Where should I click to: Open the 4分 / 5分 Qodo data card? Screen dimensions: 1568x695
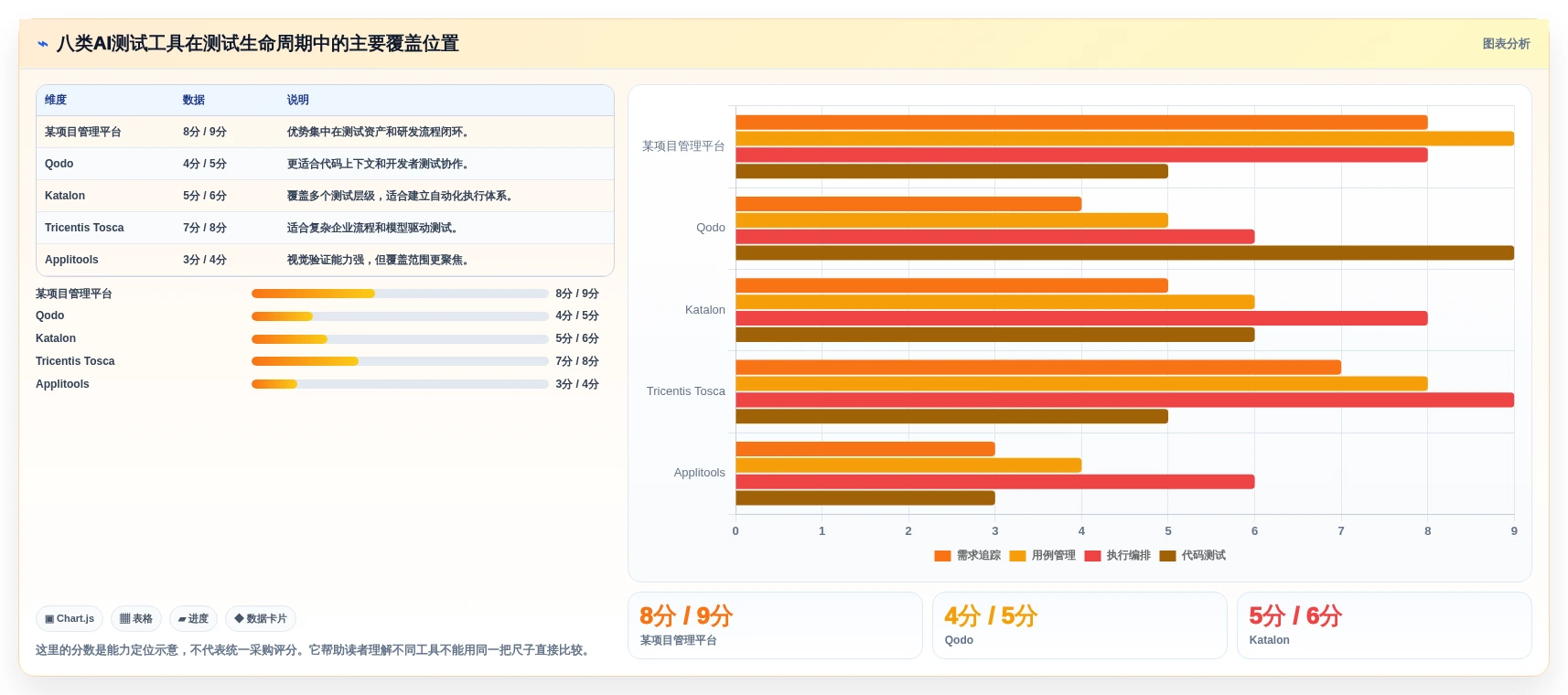pyautogui.click(x=1079, y=625)
